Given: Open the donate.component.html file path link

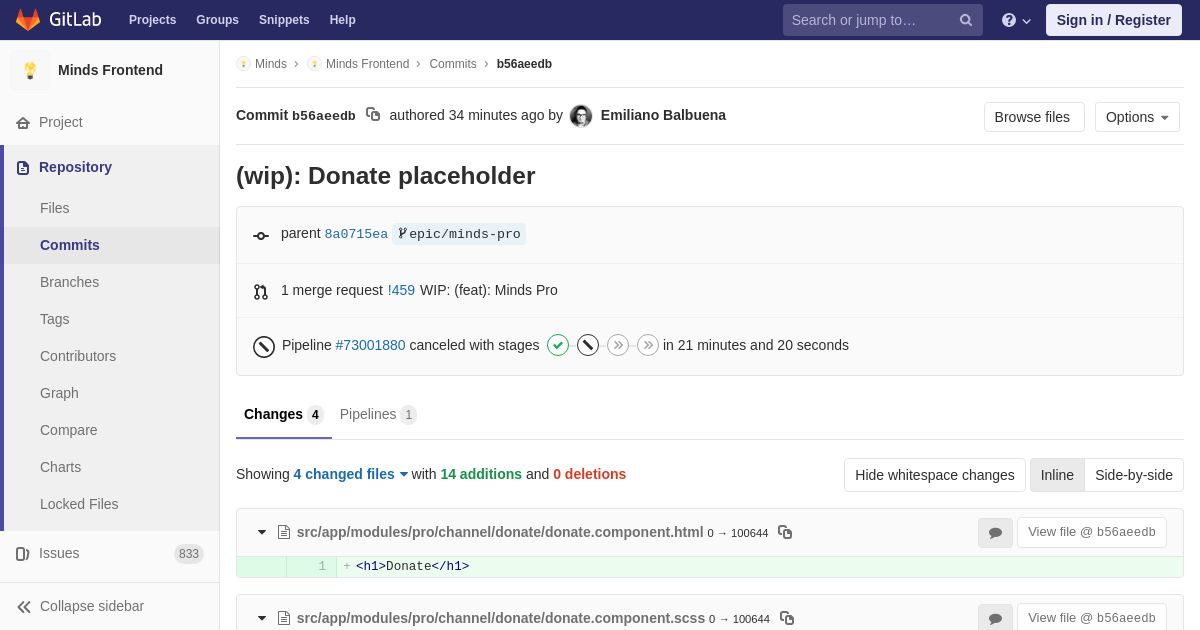Looking at the screenshot, I should pyautogui.click(x=500, y=532).
